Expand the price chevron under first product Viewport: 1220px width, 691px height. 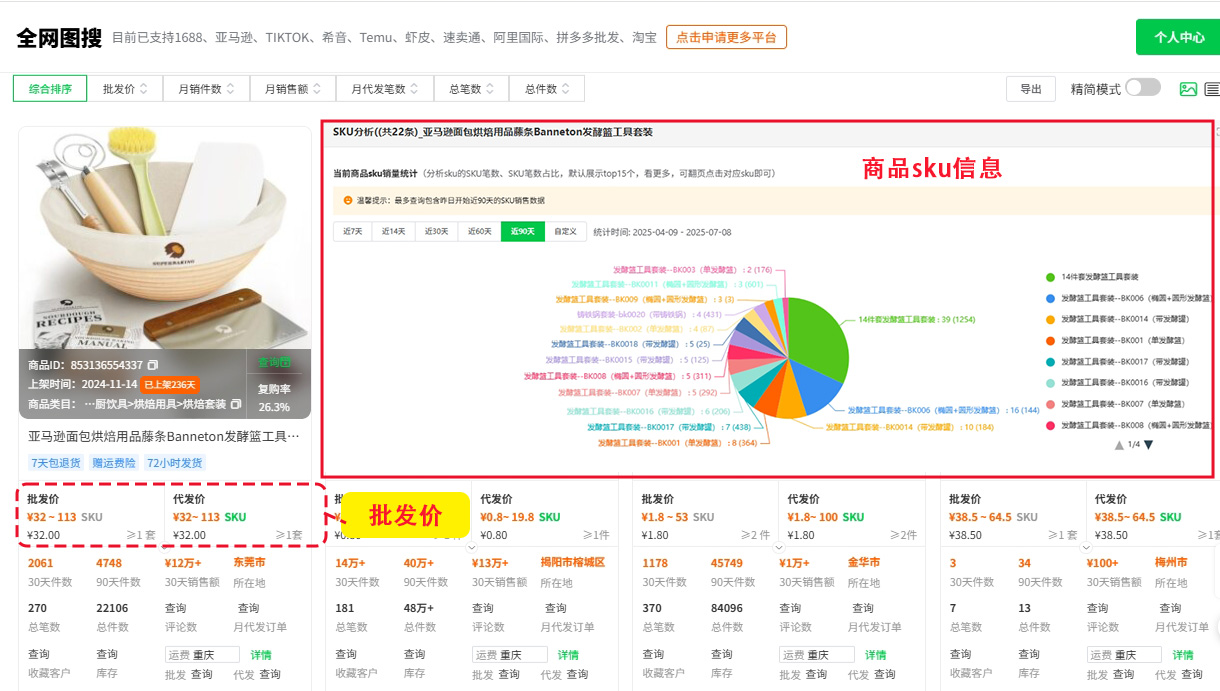(164, 547)
